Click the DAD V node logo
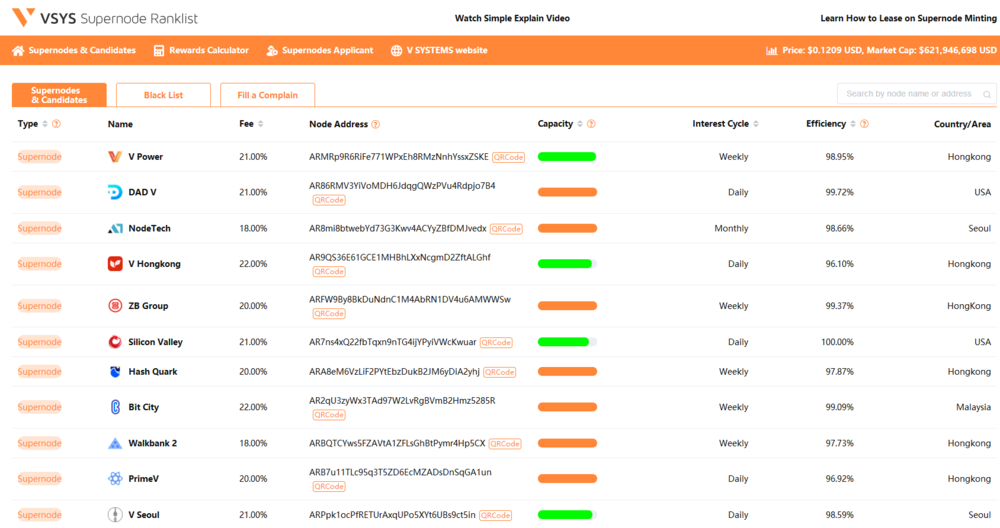 pos(115,192)
